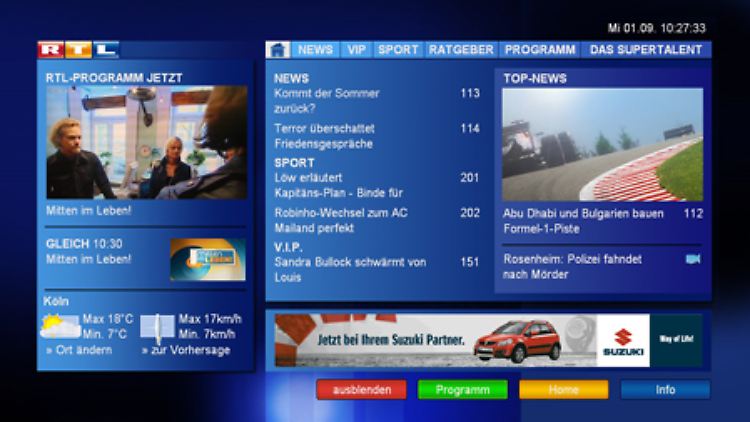Open the Formula 1 top news image
This screenshot has height=422, width=750.
602,144
